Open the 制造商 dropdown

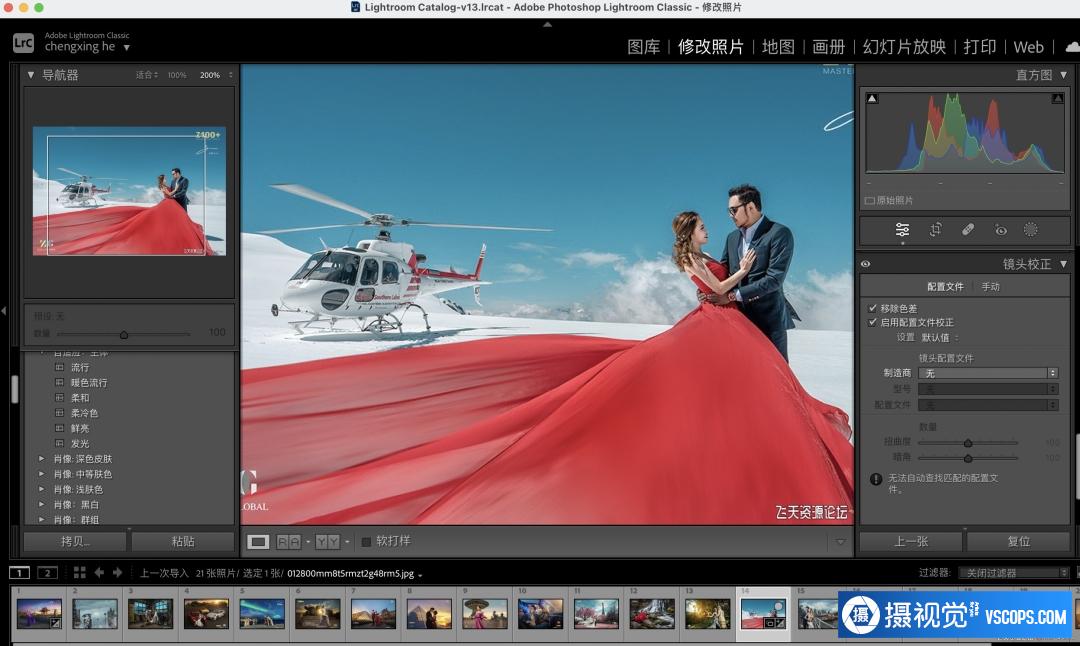point(988,373)
